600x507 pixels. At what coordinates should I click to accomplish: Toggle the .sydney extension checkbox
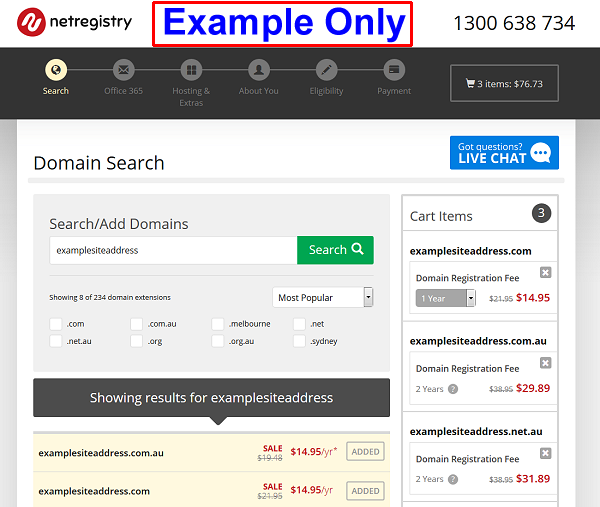click(x=300, y=341)
